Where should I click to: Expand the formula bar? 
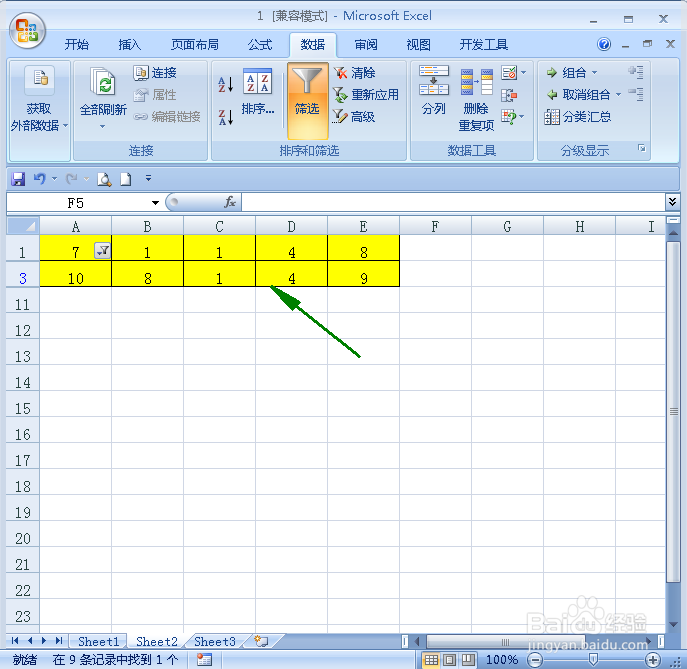[x=672, y=202]
